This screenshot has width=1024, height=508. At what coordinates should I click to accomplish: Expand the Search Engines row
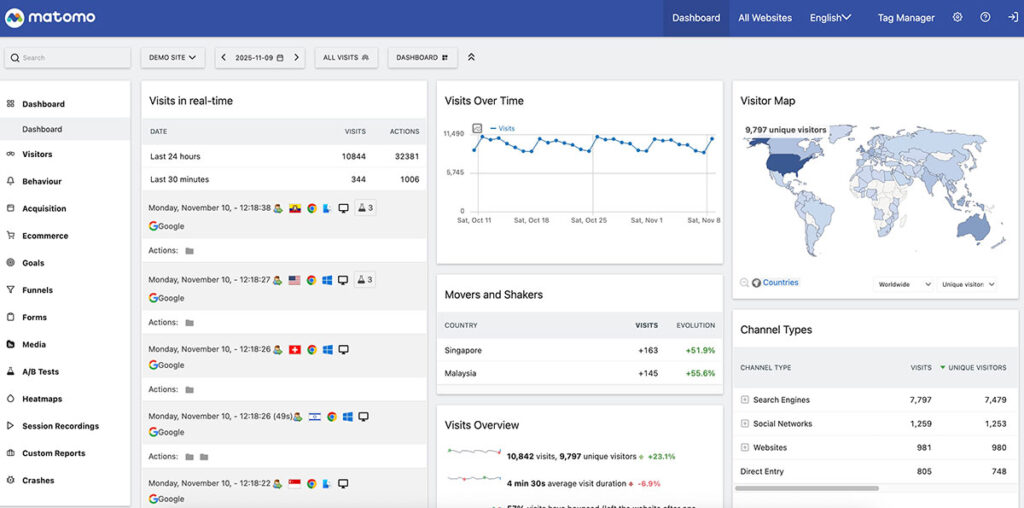click(744, 400)
